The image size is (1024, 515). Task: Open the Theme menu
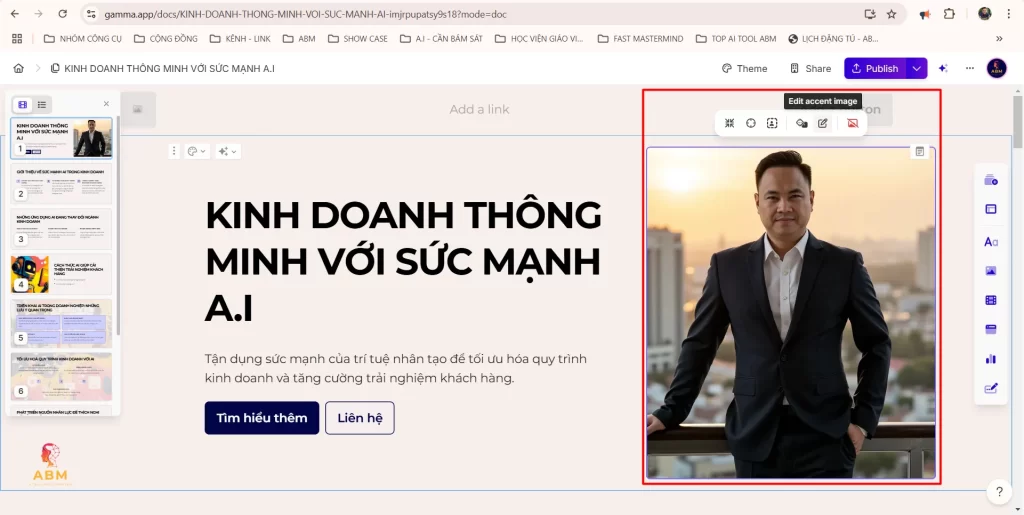pyautogui.click(x=745, y=68)
